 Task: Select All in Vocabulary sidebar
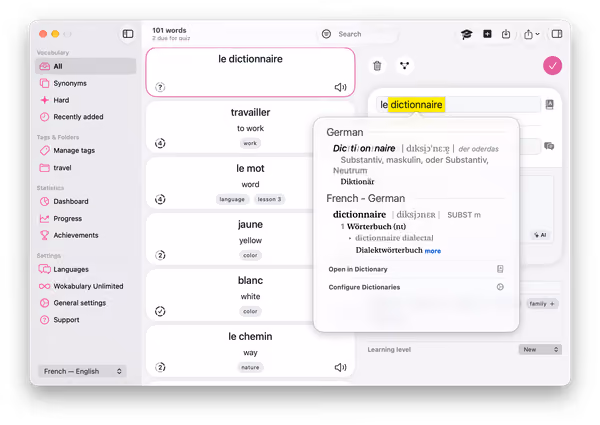86,66
